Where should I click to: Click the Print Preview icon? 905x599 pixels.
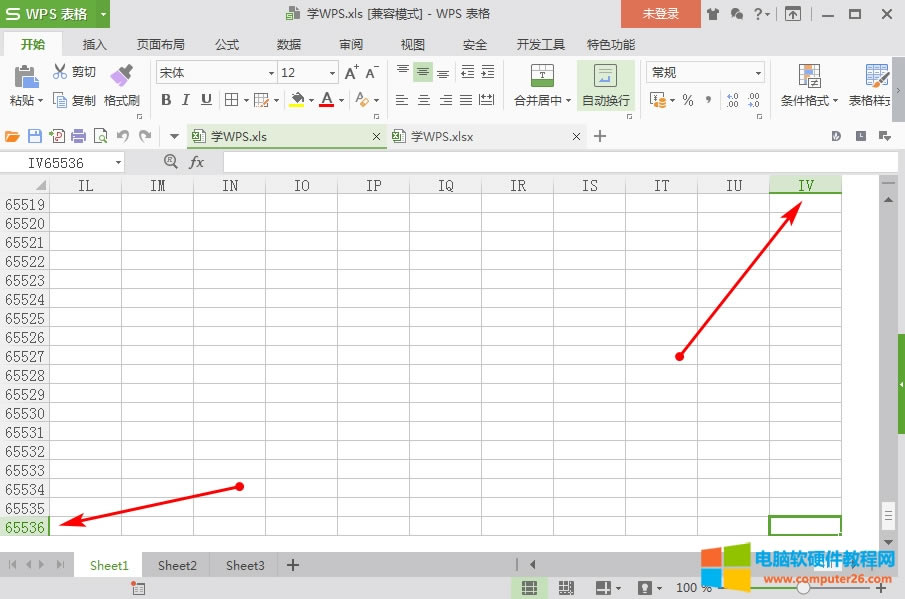coord(102,135)
